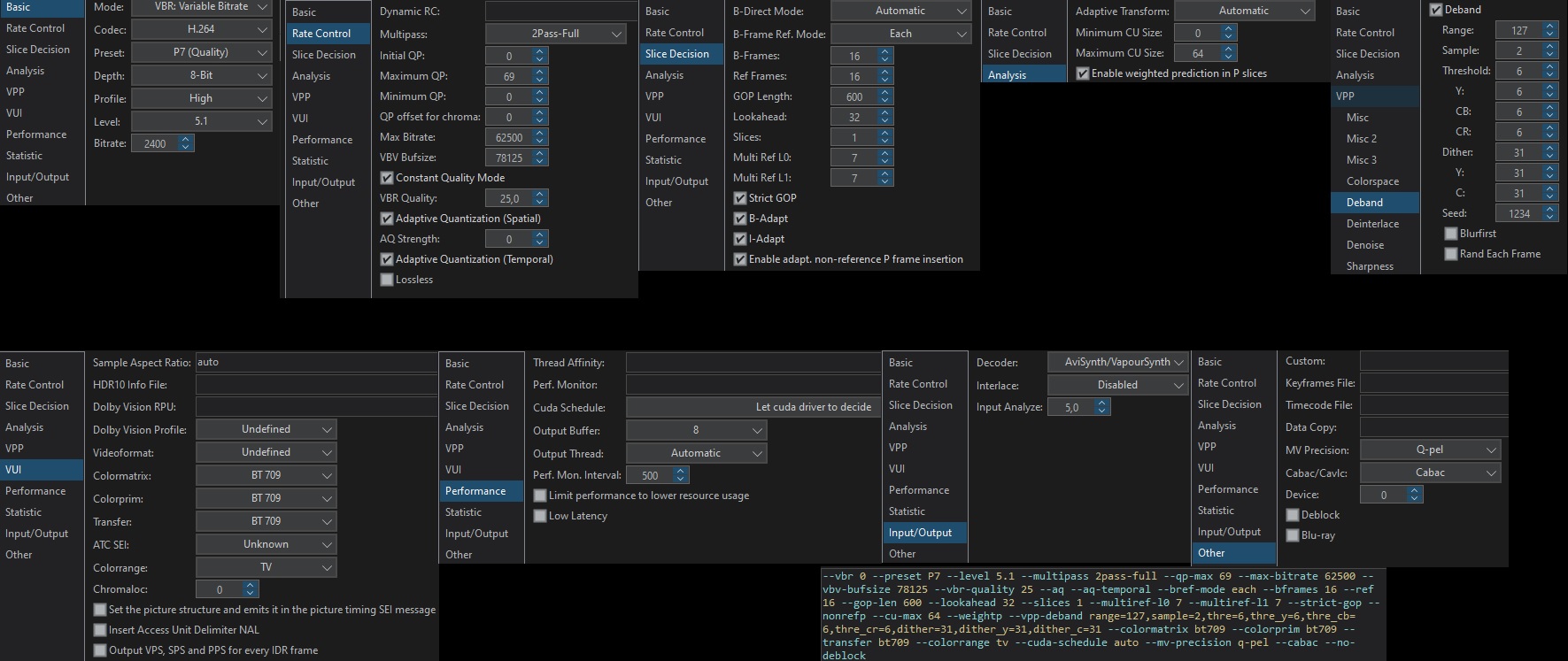Screen dimensions: 1568x661
Task: Open the Cuda Schedule dropdown
Action: point(753,407)
